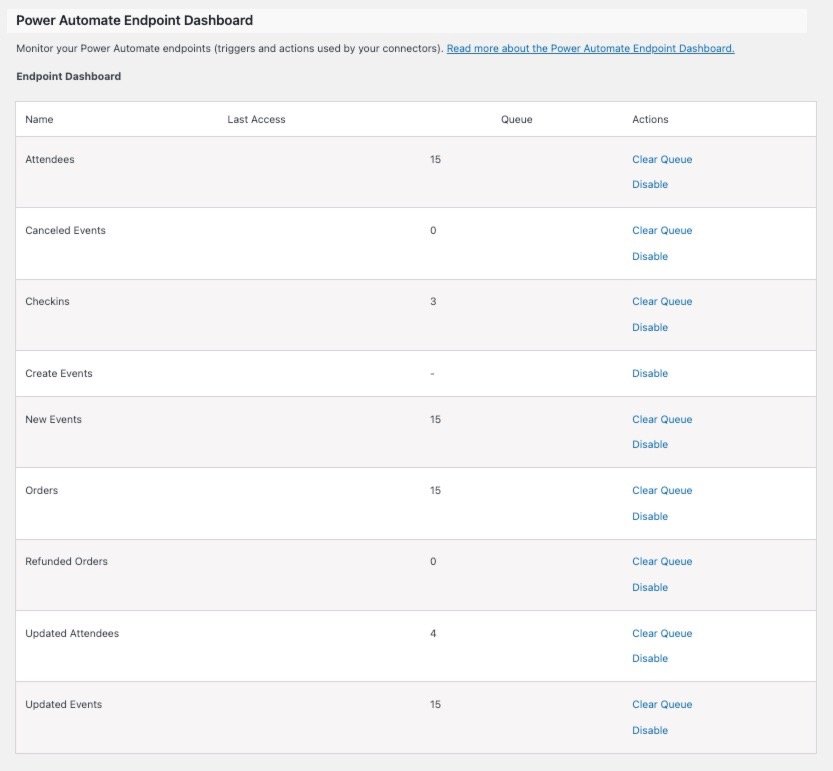Click the Endpoint Dashboard heading
This screenshot has height=771, width=833.
[x=68, y=76]
